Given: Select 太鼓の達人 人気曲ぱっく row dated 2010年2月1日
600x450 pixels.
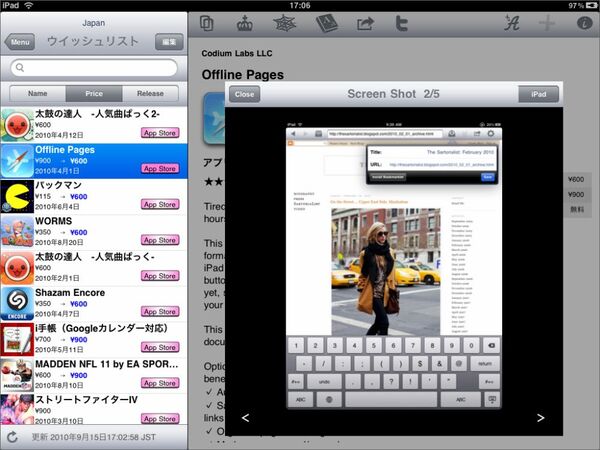Looking at the screenshot, I should tap(94, 268).
